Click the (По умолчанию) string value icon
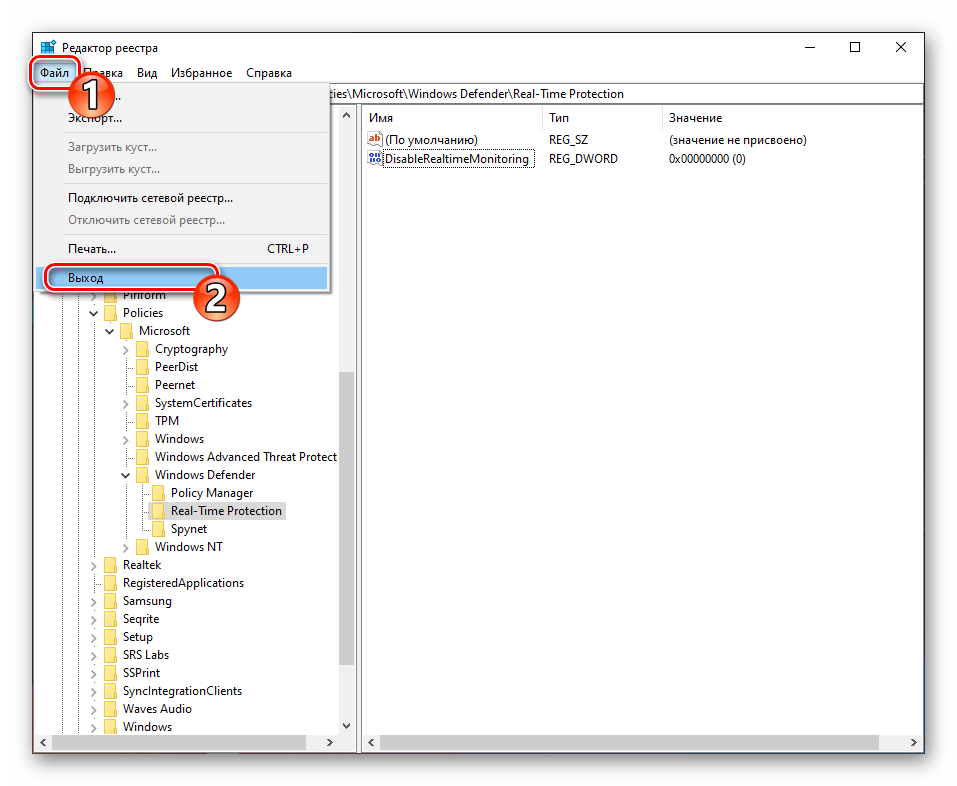 click(x=374, y=139)
